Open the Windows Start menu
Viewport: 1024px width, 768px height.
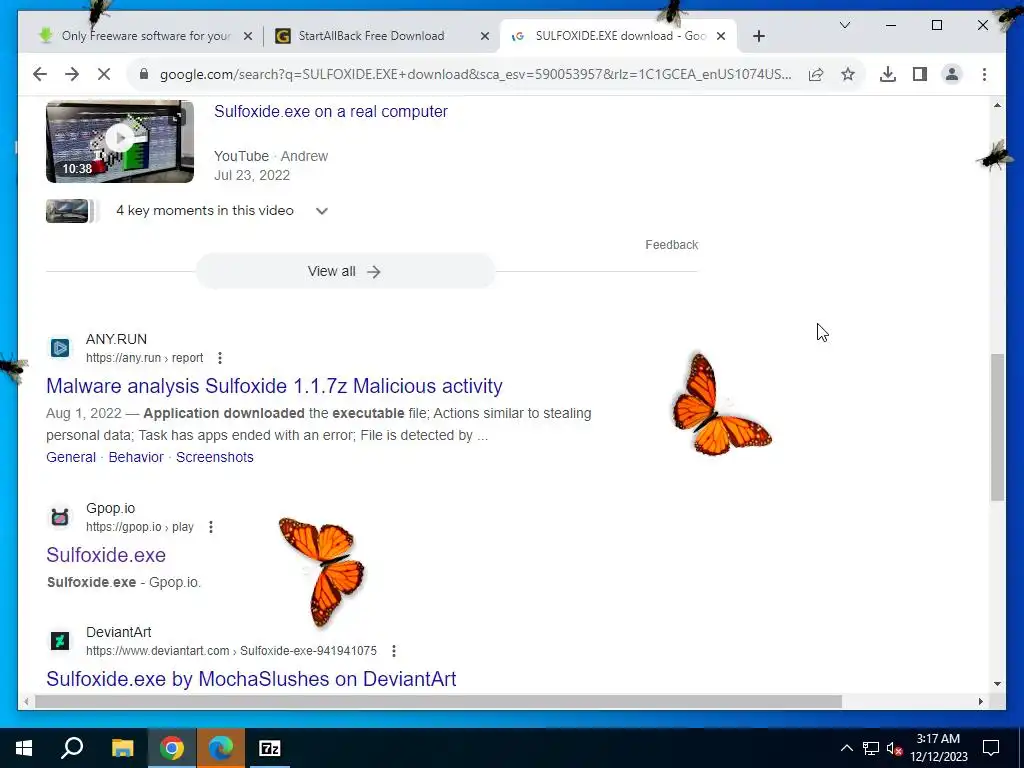pyautogui.click(x=24, y=748)
